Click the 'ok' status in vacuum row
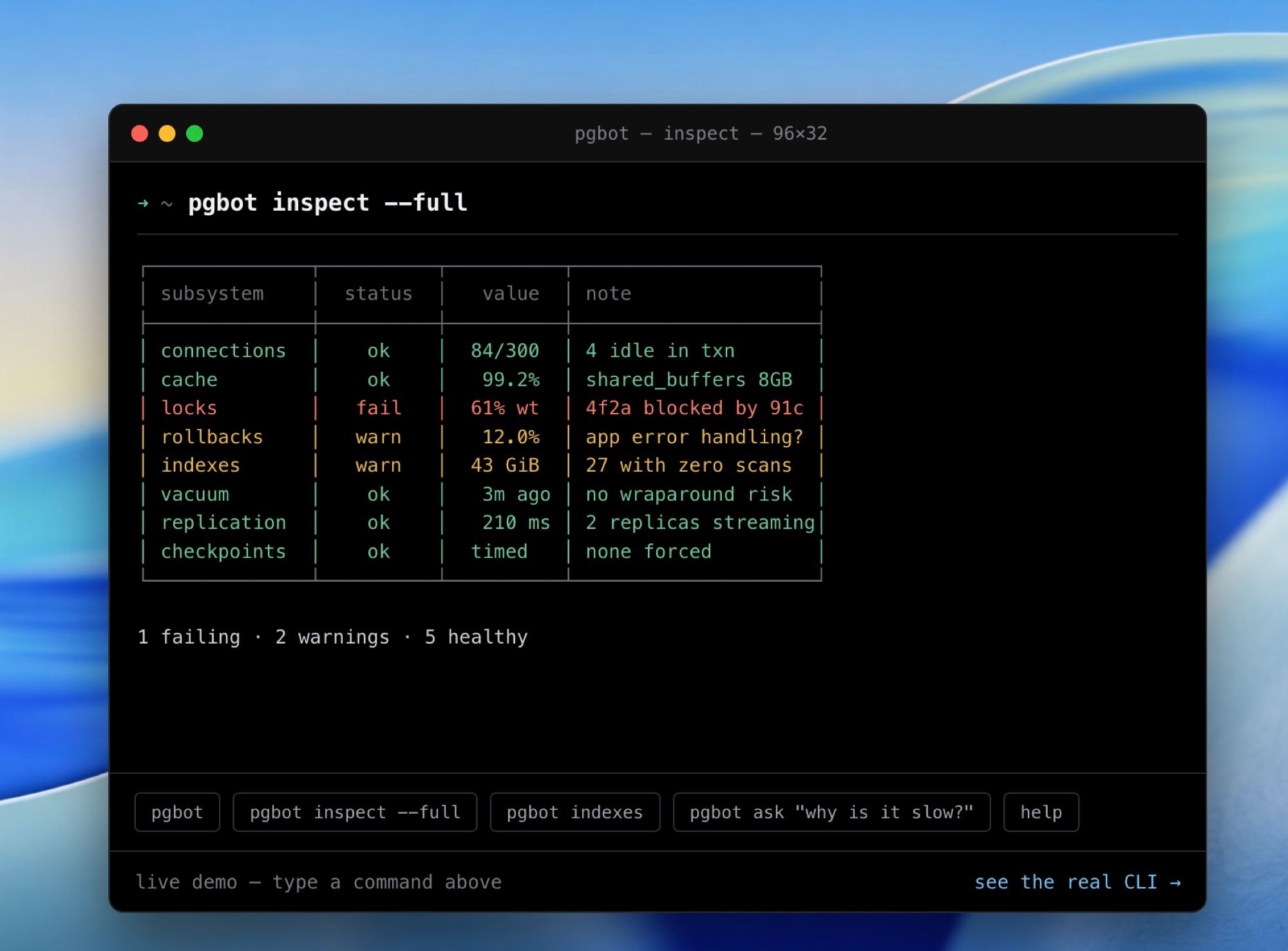Viewport: 1288px width, 951px height. click(379, 494)
